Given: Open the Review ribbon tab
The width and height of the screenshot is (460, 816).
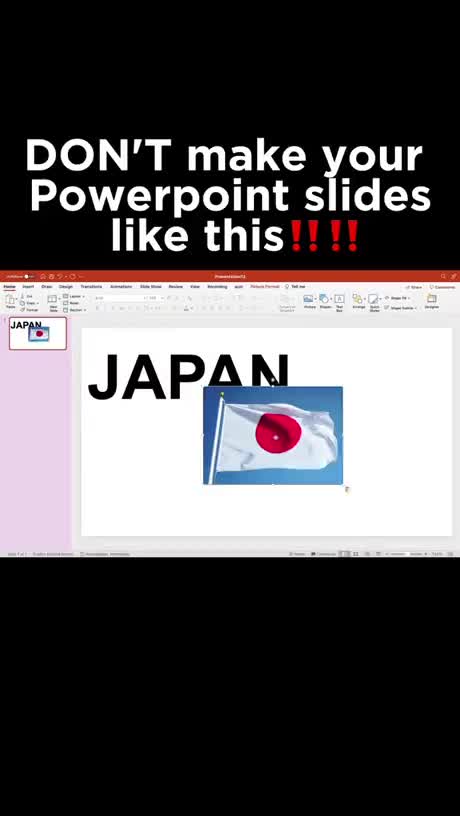Looking at the screenshot, I should tap(175, 286).
